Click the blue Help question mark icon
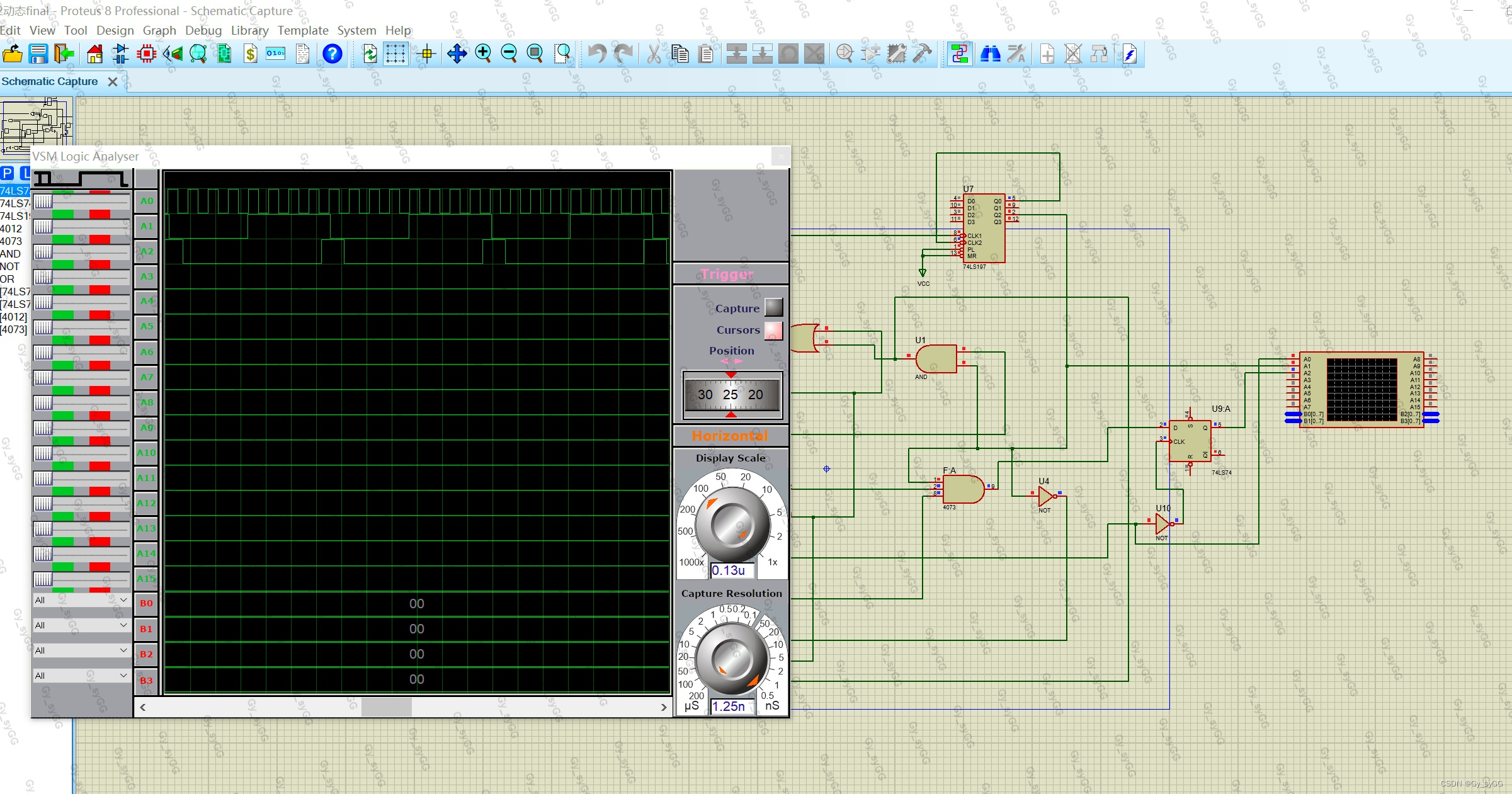The height and width of the screenshot is (794, 1512). click(x=332, y=54)
